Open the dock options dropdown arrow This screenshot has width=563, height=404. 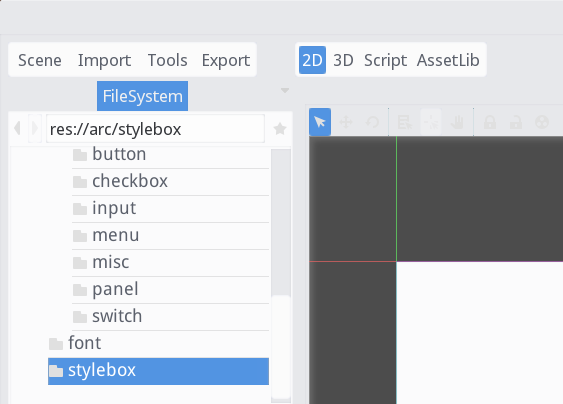click(x=285, y=90)
